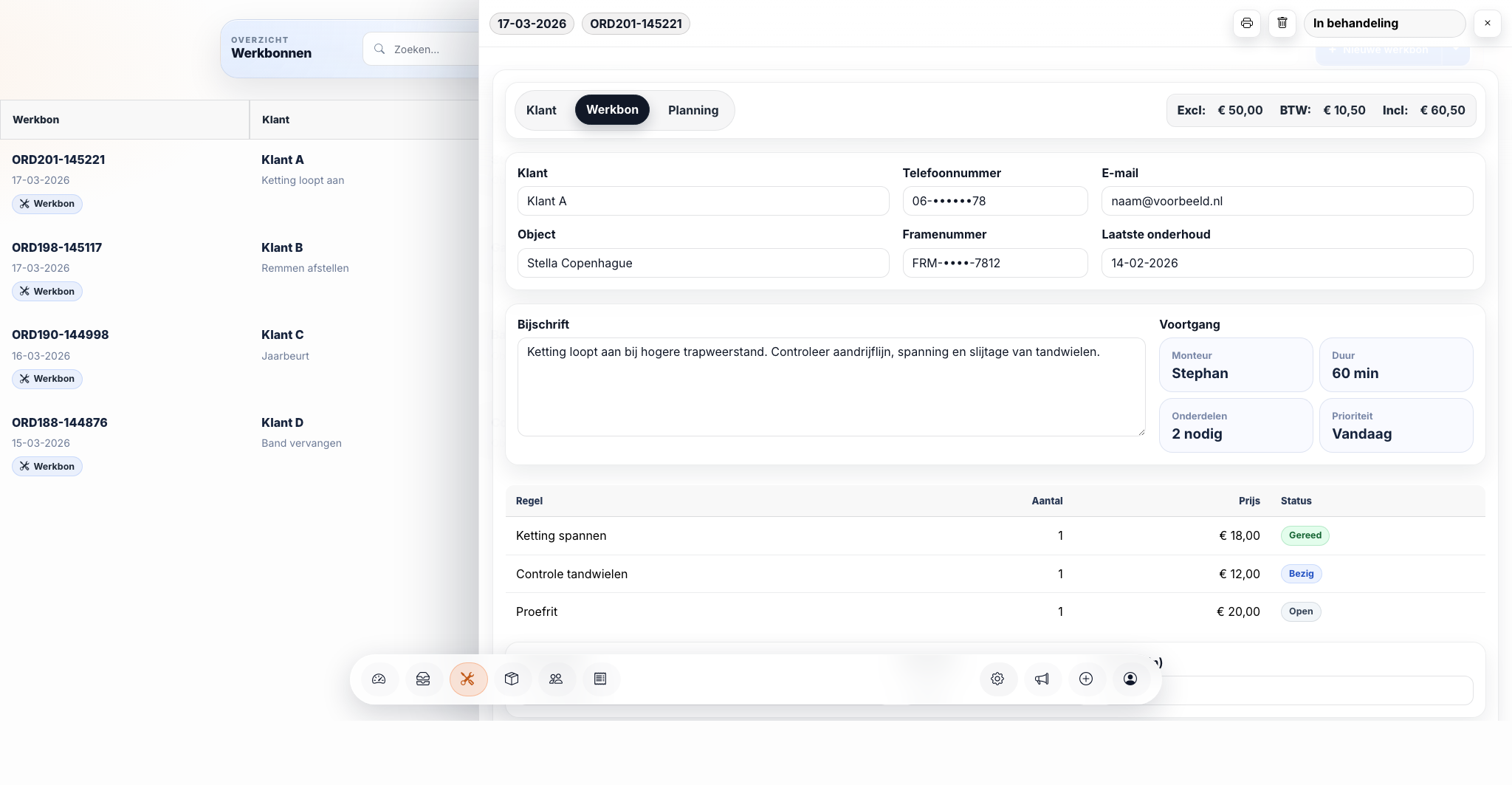Open the inventory box icon in dock
Screen dimensions: 1512x785
512,679
